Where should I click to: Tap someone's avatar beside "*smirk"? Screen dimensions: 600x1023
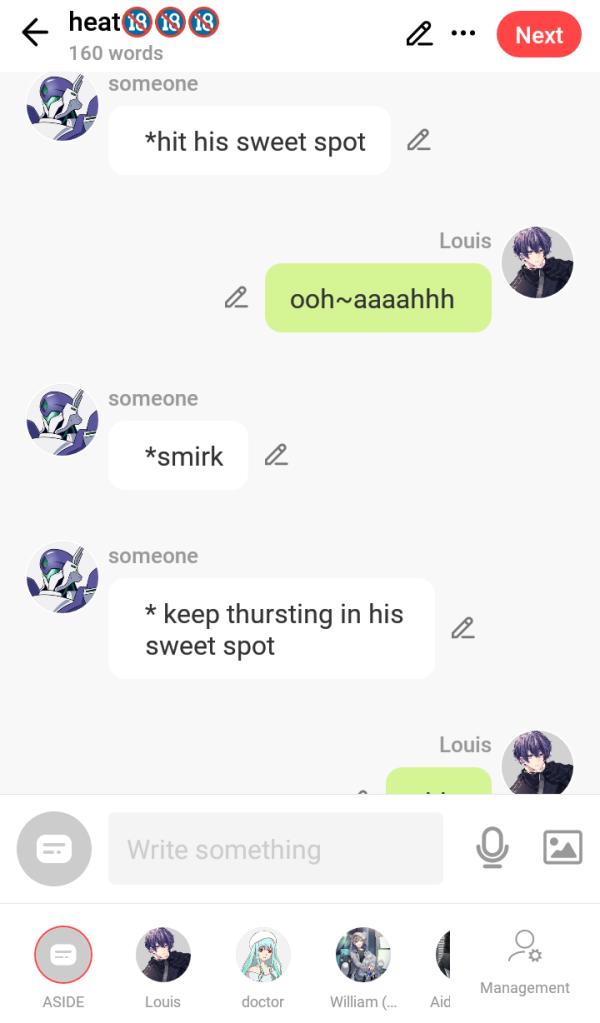[x=63, y=420]
